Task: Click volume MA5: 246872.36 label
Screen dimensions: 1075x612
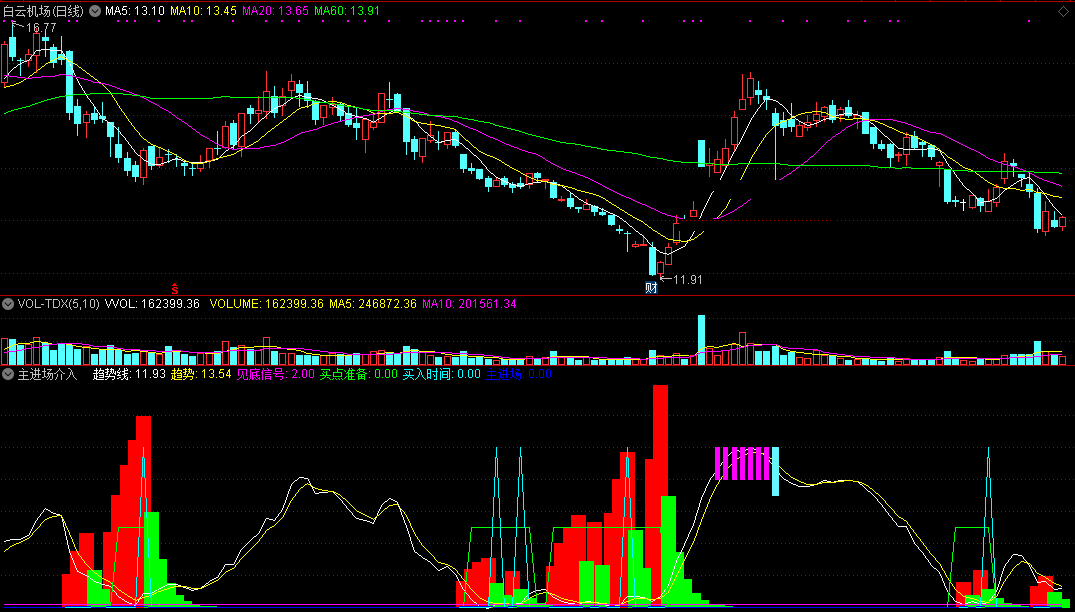Action: 373,303
